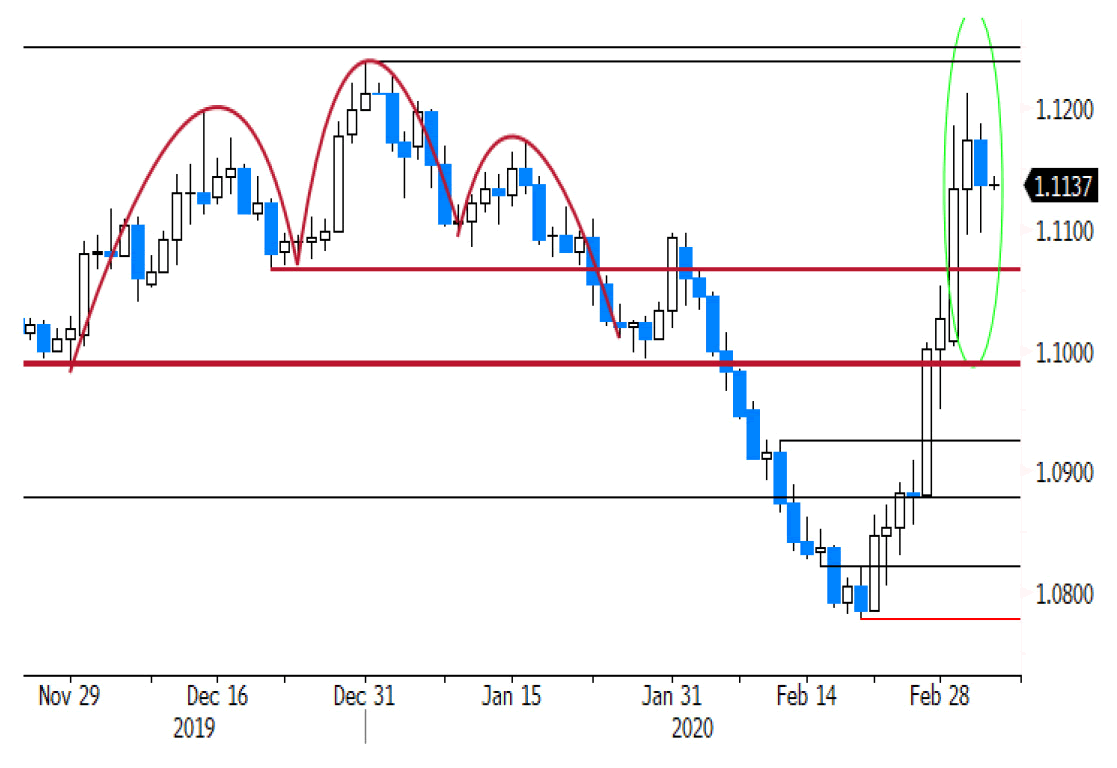Click the Jan 15 date label
Screen dimensions: 1117x768
[511, 695]
